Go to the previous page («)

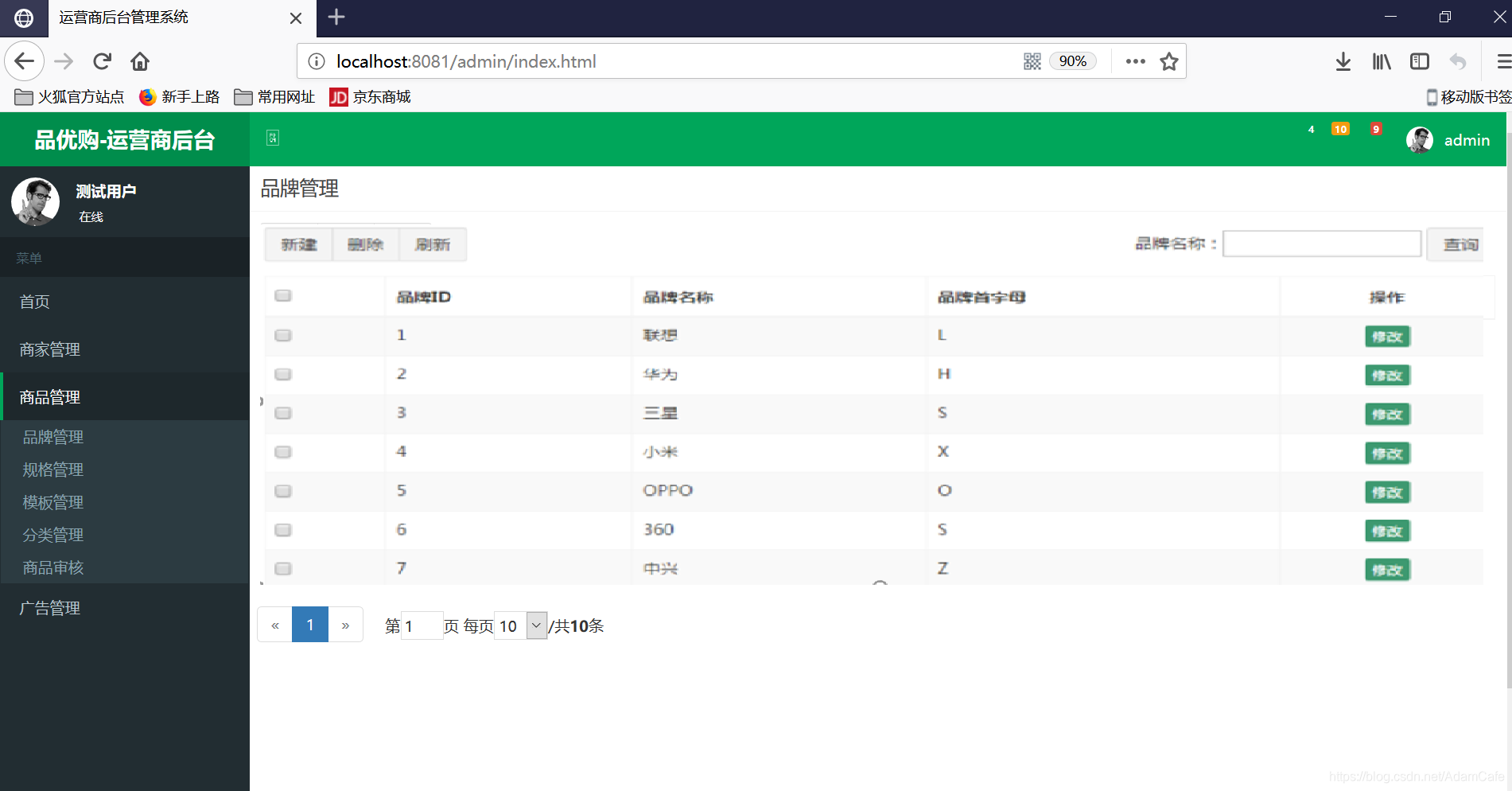click(x=275, y=625)
